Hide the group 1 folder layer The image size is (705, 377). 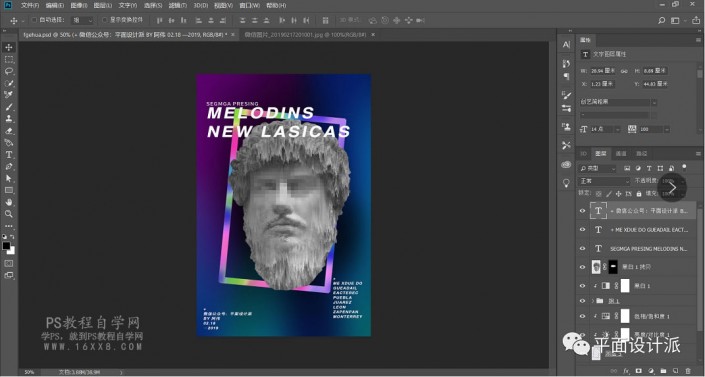(x=582, y=301)
